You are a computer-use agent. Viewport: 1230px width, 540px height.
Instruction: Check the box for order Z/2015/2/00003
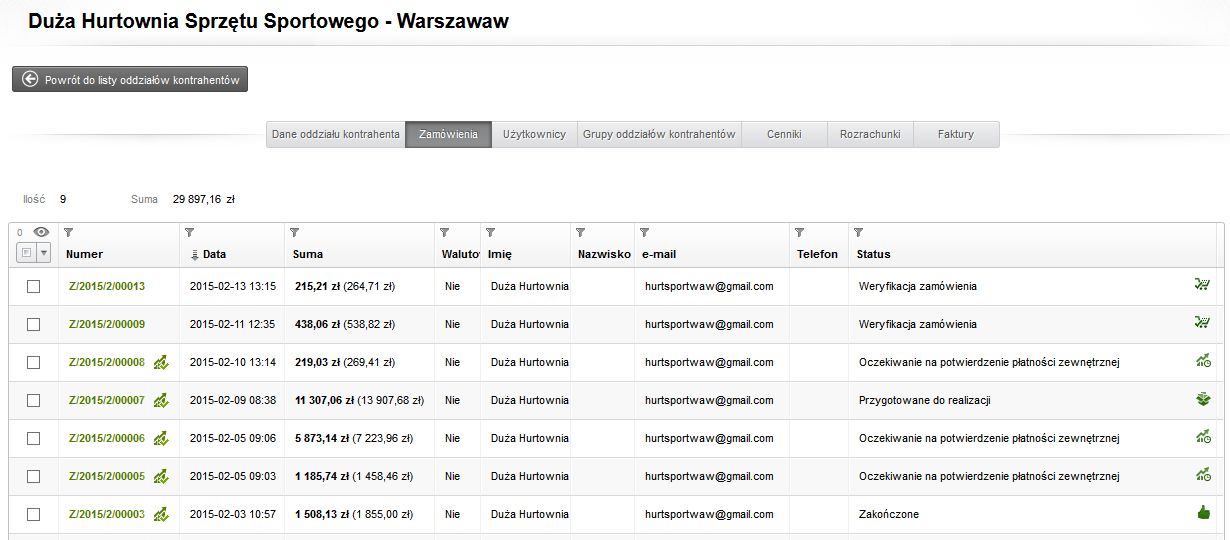(x=34, y=515)
